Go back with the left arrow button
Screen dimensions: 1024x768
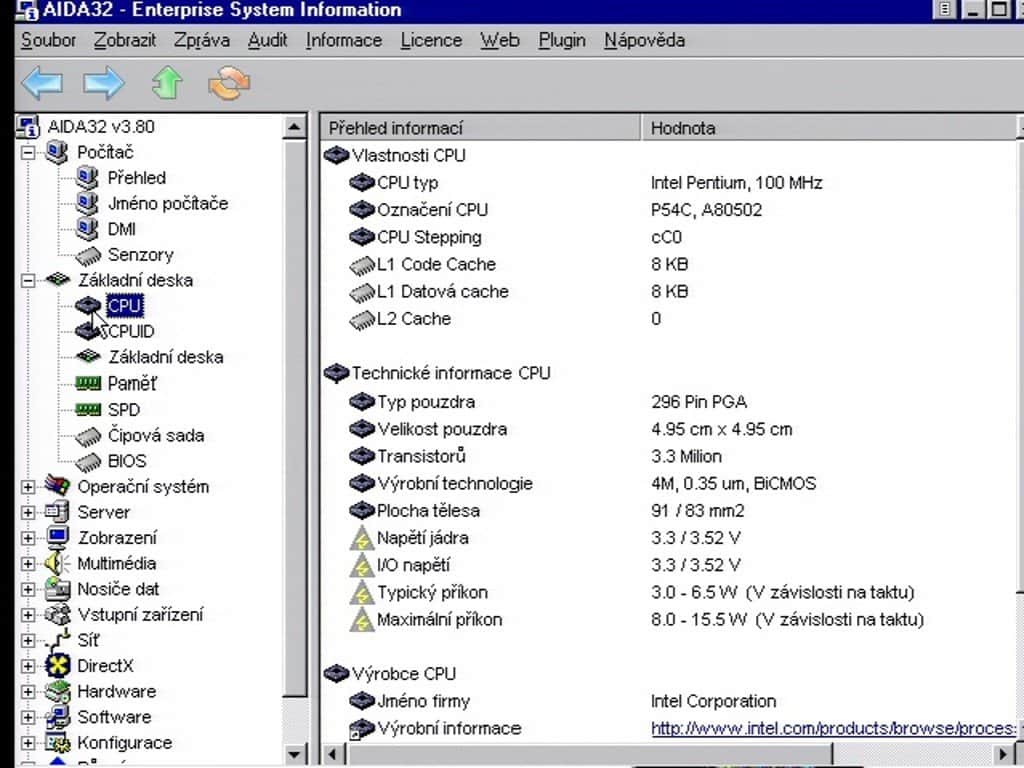point(42,84)
